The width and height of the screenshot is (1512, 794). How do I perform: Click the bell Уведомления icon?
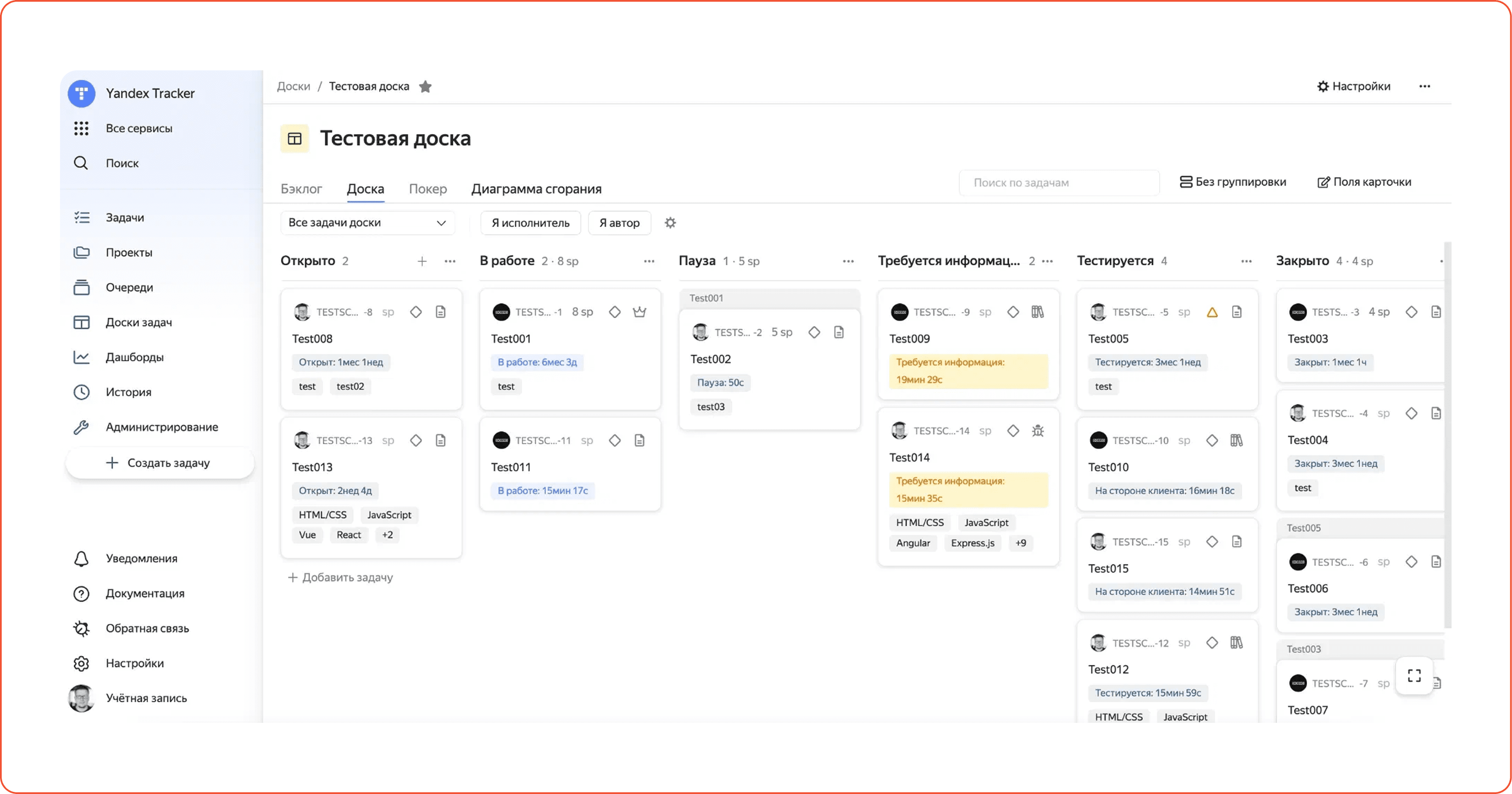pos(81,559)
